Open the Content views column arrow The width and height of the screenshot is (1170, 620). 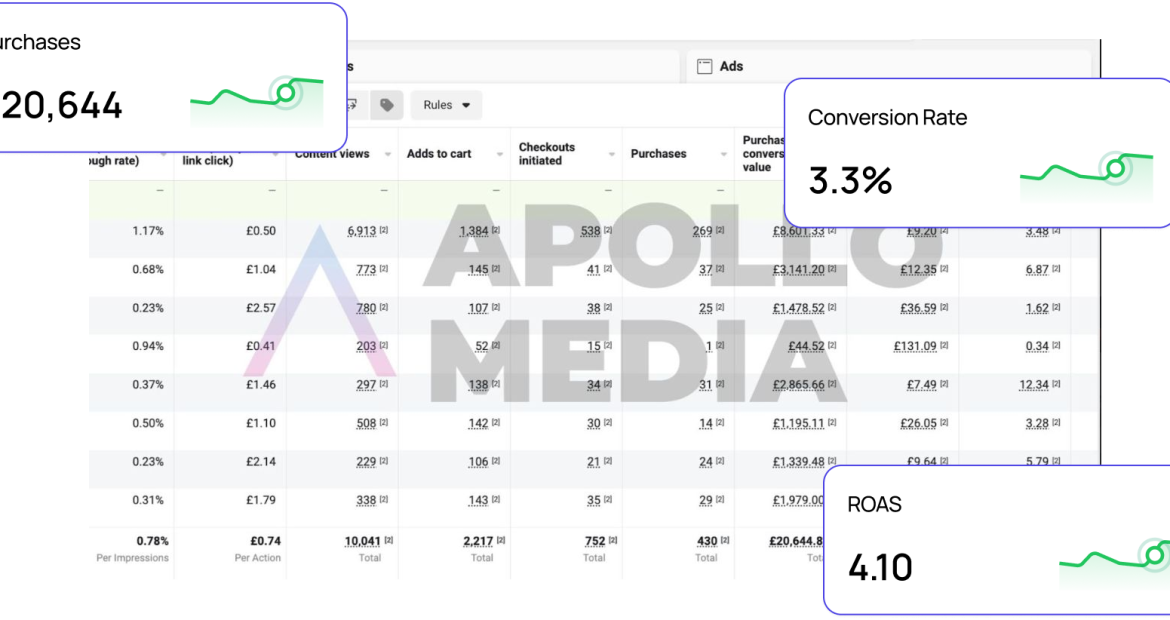pos(387,154)
